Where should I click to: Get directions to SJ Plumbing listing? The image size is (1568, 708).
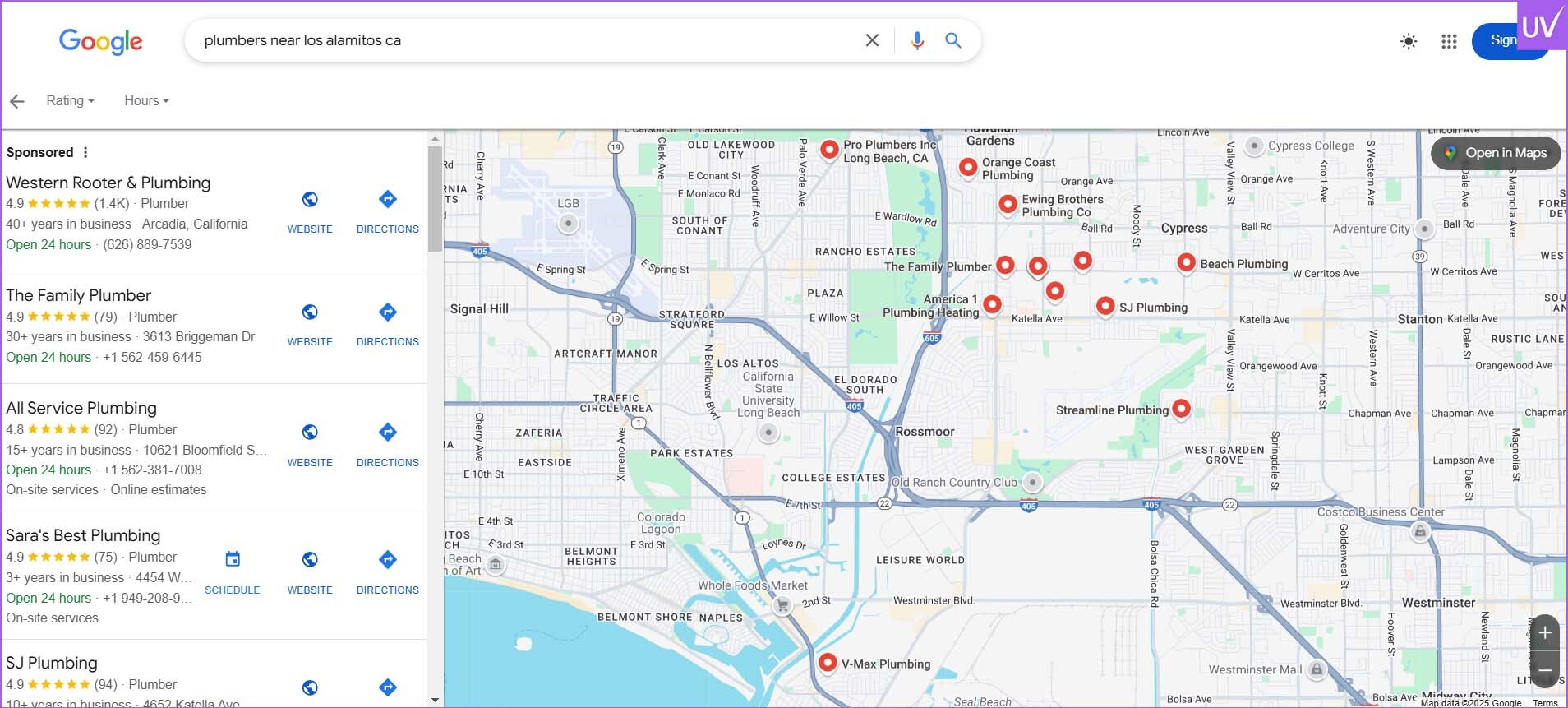pyautogui.click(x=388, y=687)
